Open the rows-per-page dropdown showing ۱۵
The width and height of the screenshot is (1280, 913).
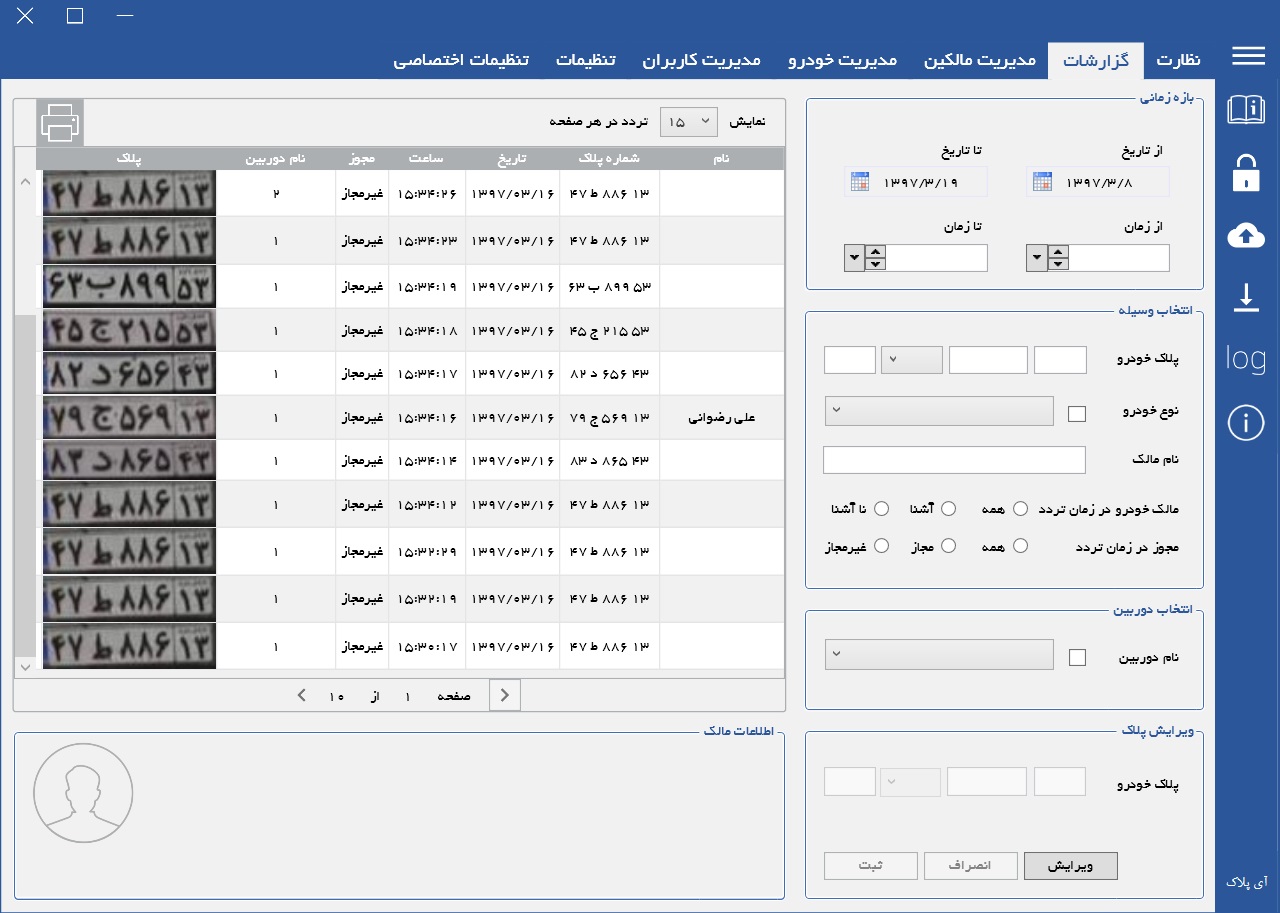pyautogui.click(x=688, y=122)
